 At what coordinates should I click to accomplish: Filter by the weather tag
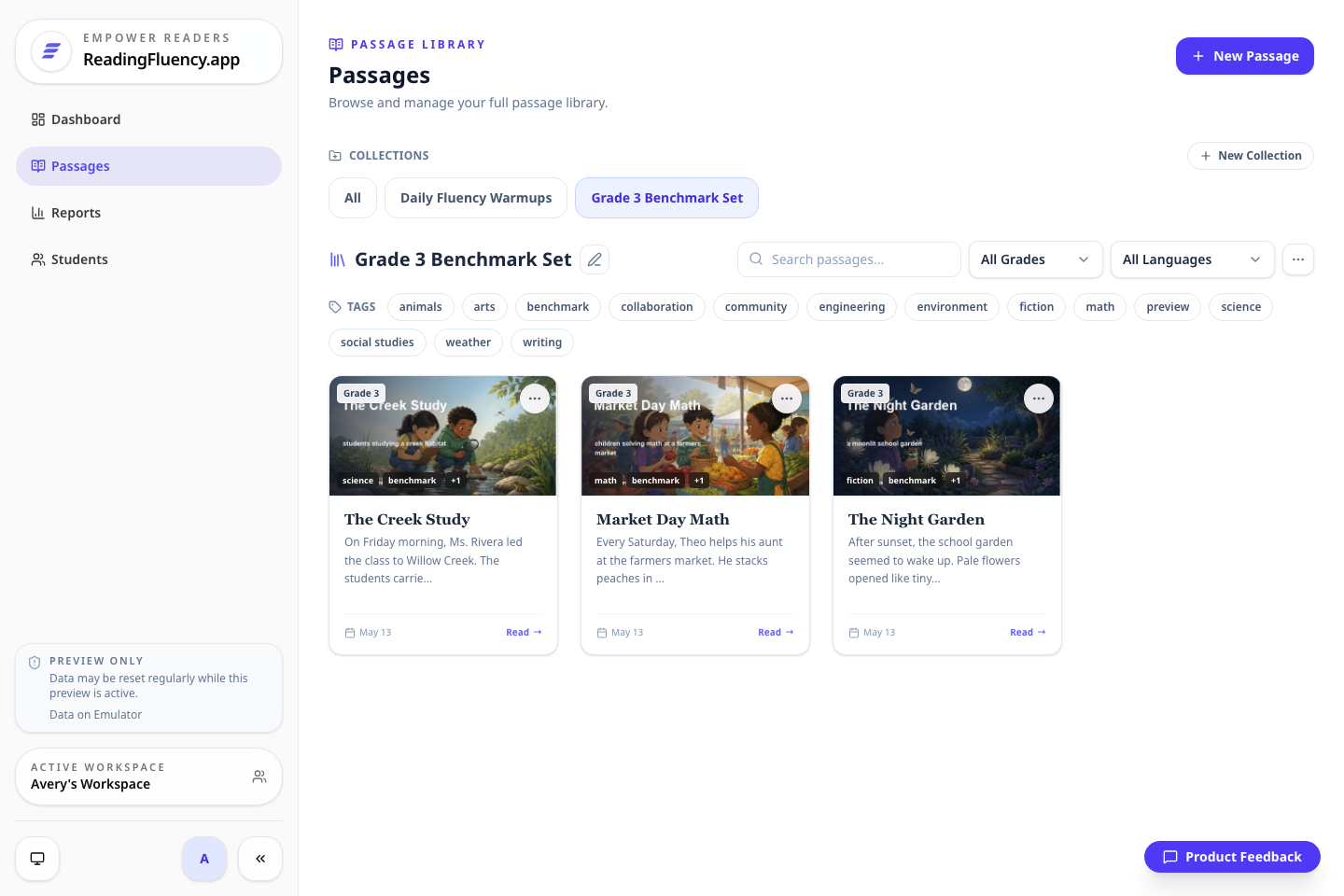coord(469,343)
